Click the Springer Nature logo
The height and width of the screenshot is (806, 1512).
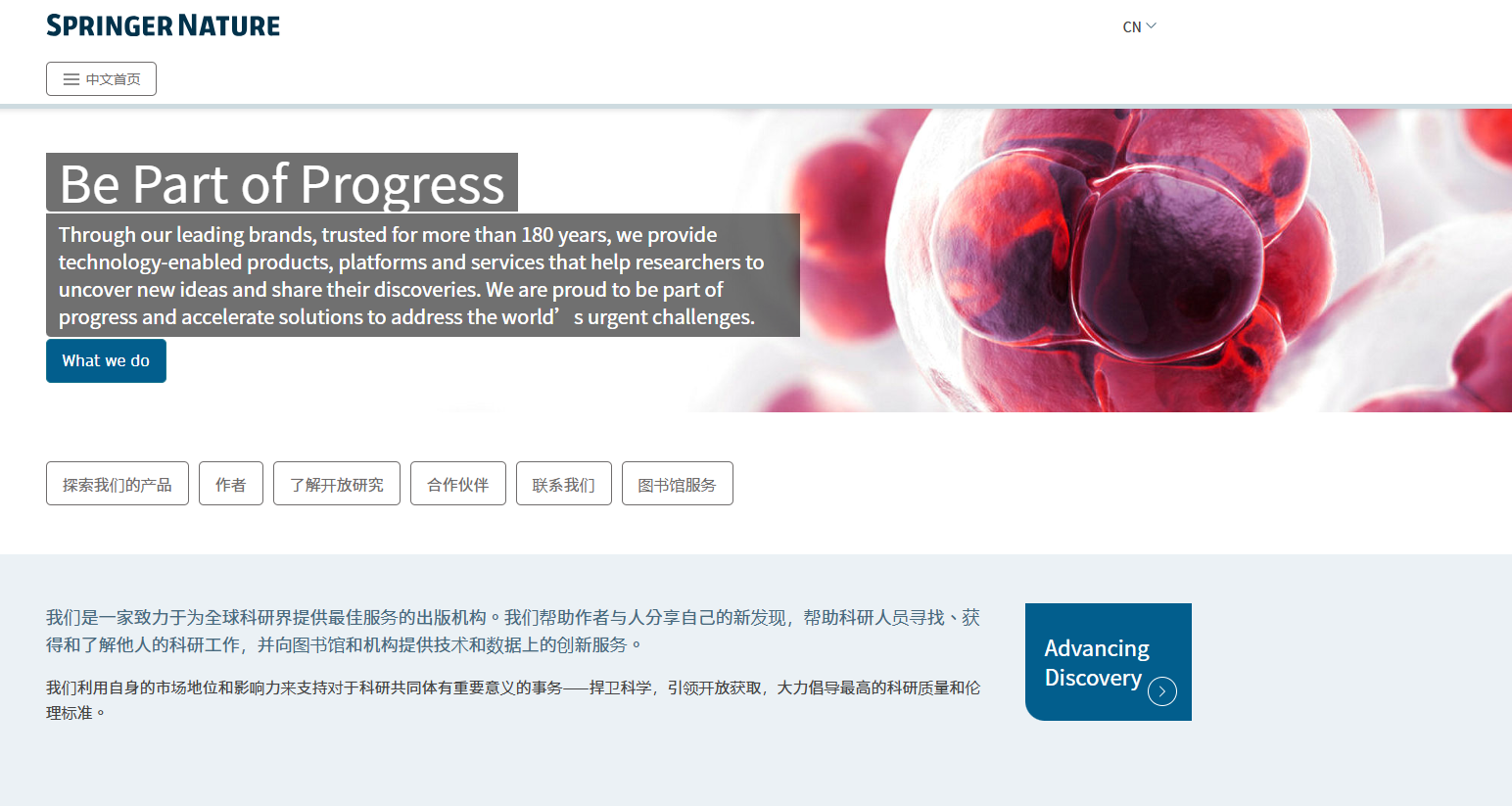tap(163, 25)
